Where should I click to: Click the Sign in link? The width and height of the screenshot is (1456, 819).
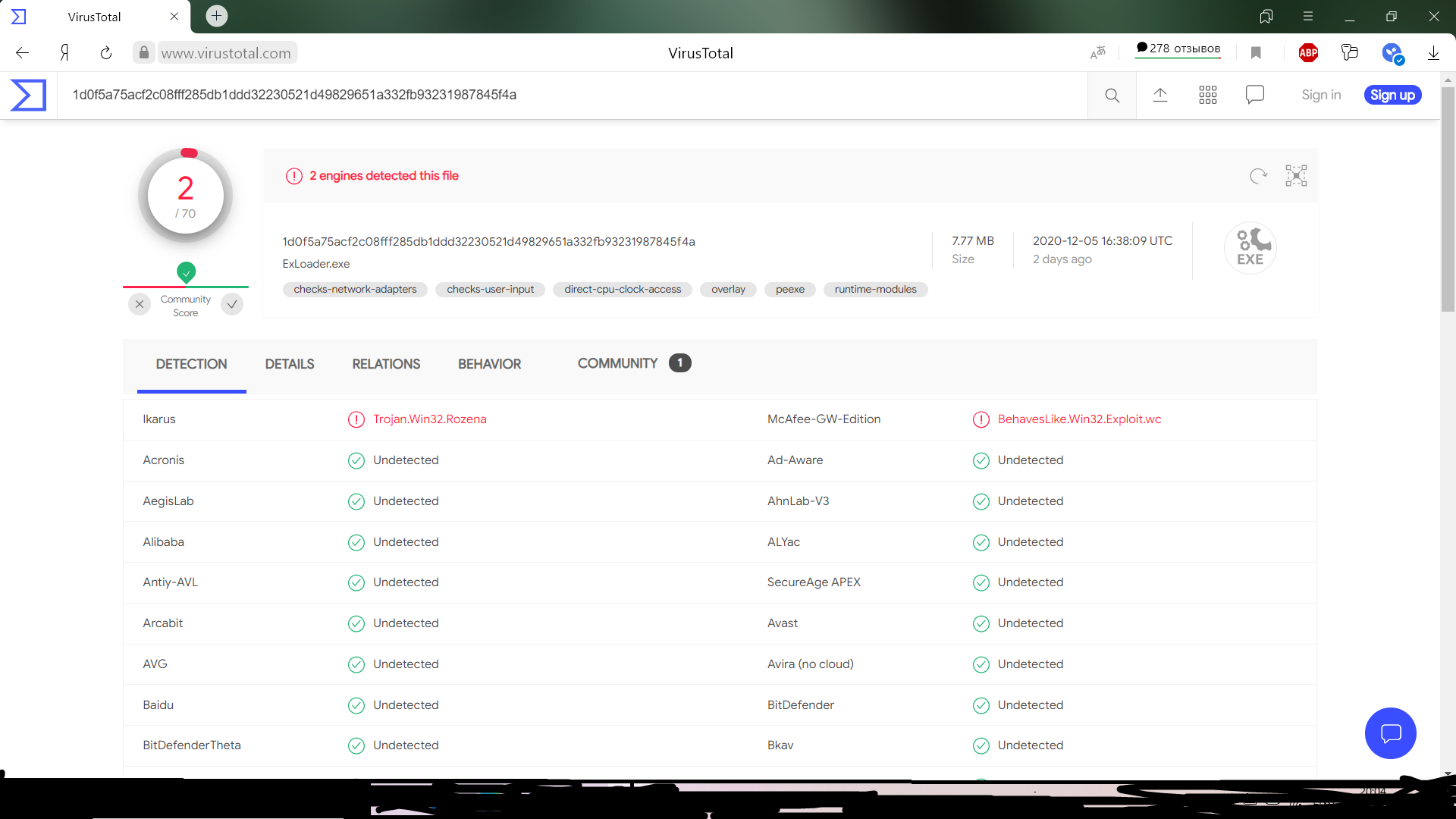click(x=1321, y=95)
